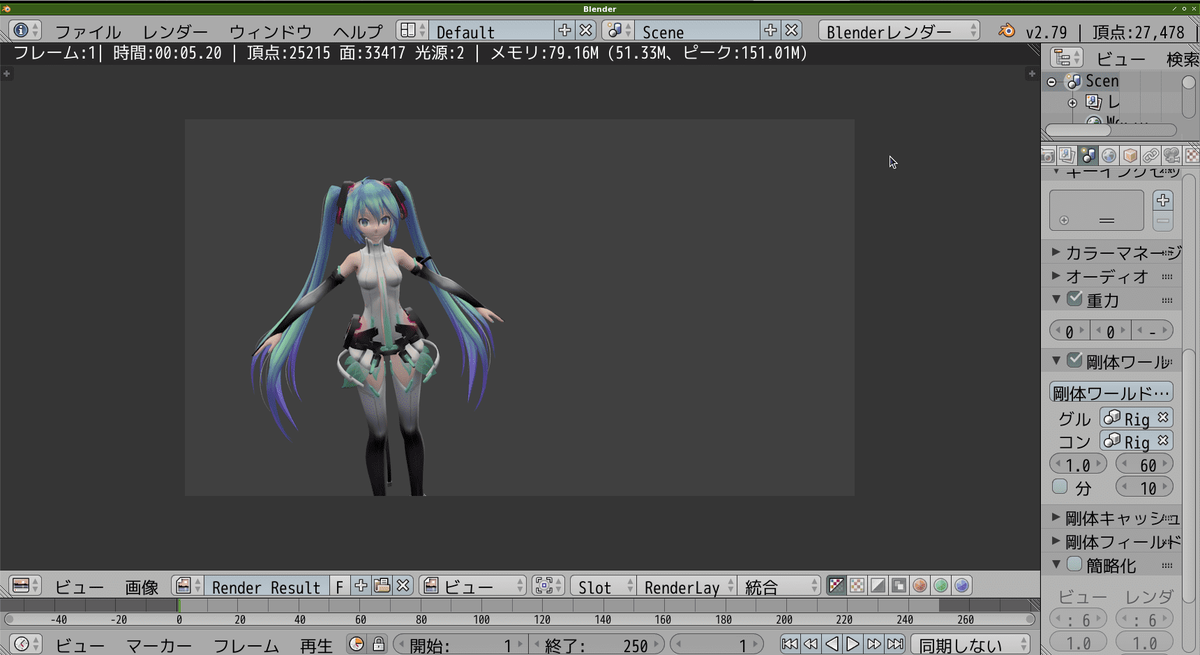
Task: Open the Texture properties tab (checker icon)
Action: point(1192,155)
